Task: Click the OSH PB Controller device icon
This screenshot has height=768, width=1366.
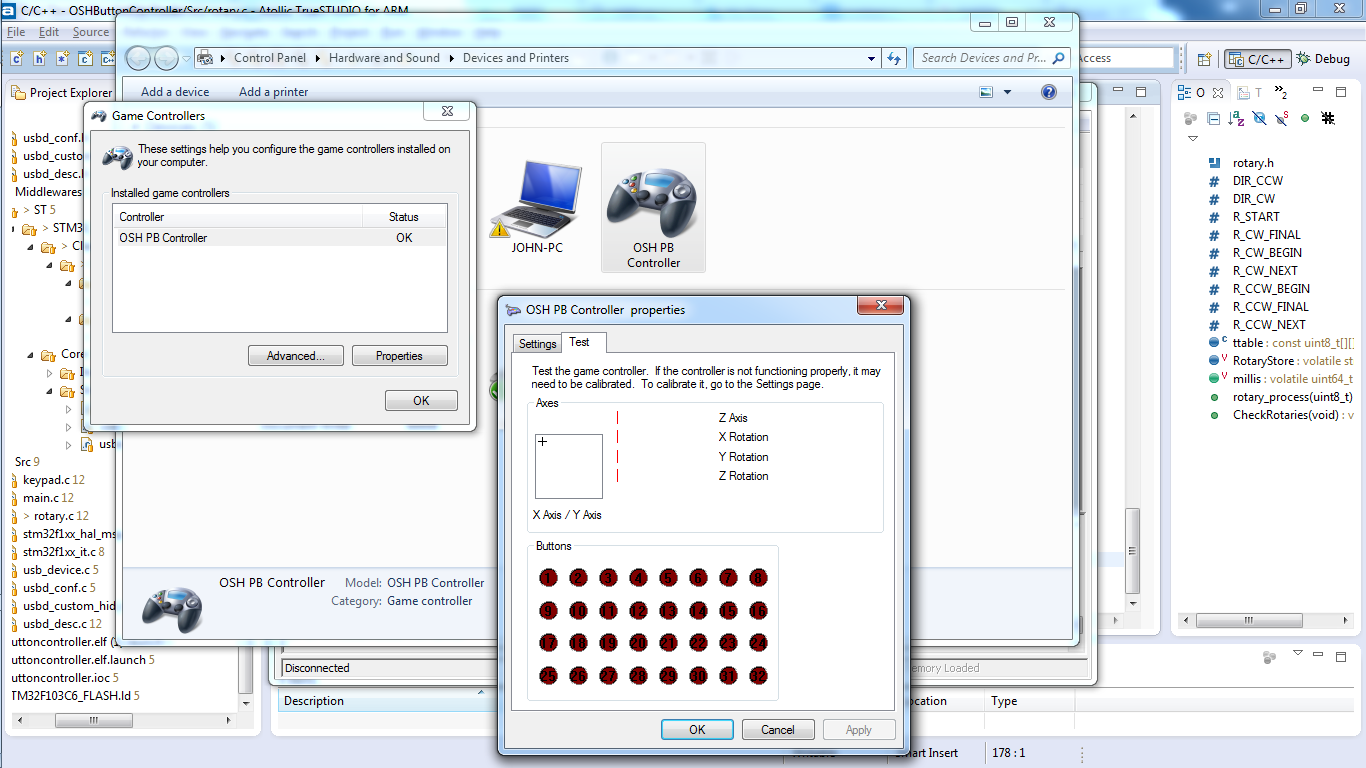Action: point(653,206)
